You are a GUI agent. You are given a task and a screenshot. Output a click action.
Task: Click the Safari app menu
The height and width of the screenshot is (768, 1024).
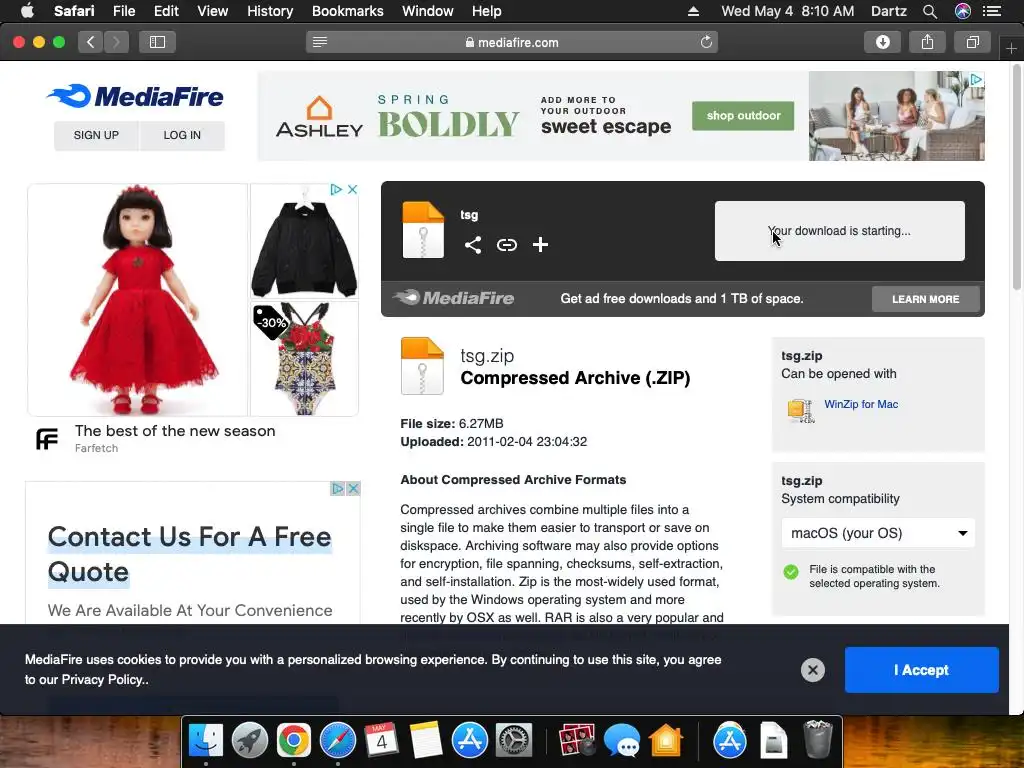click(74, 11)
